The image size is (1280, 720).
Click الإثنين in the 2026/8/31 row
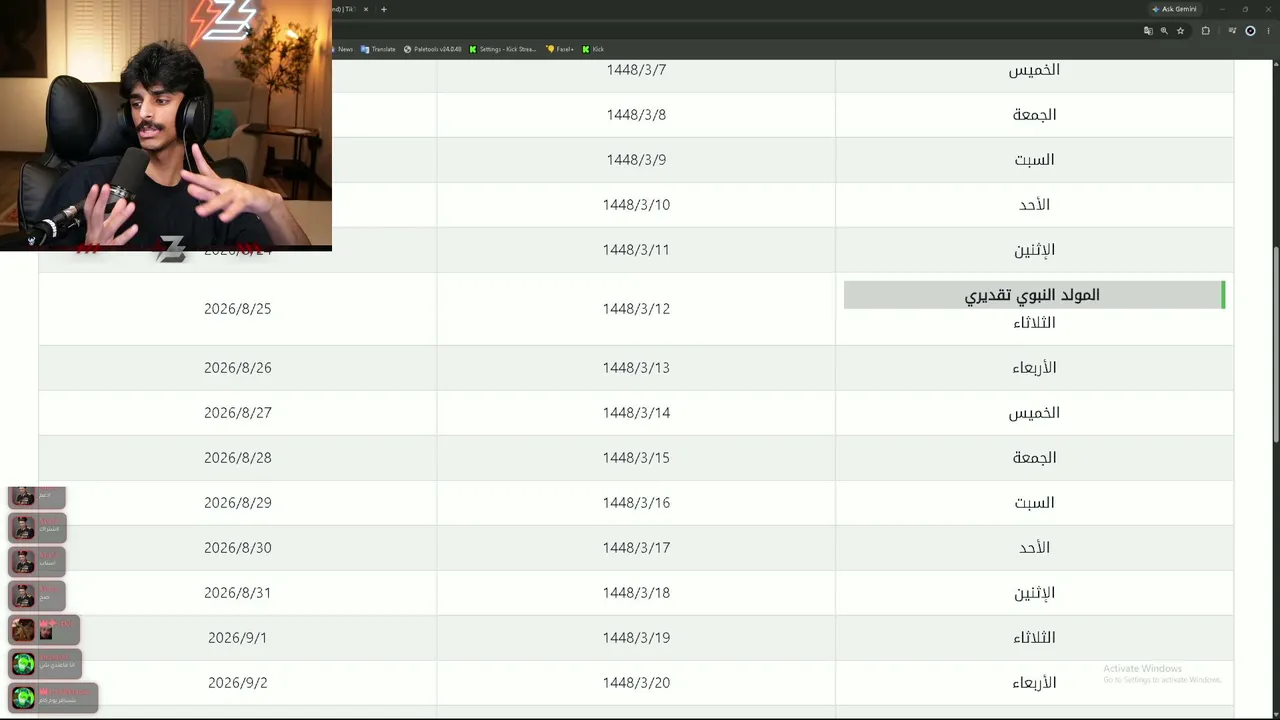1034,593
